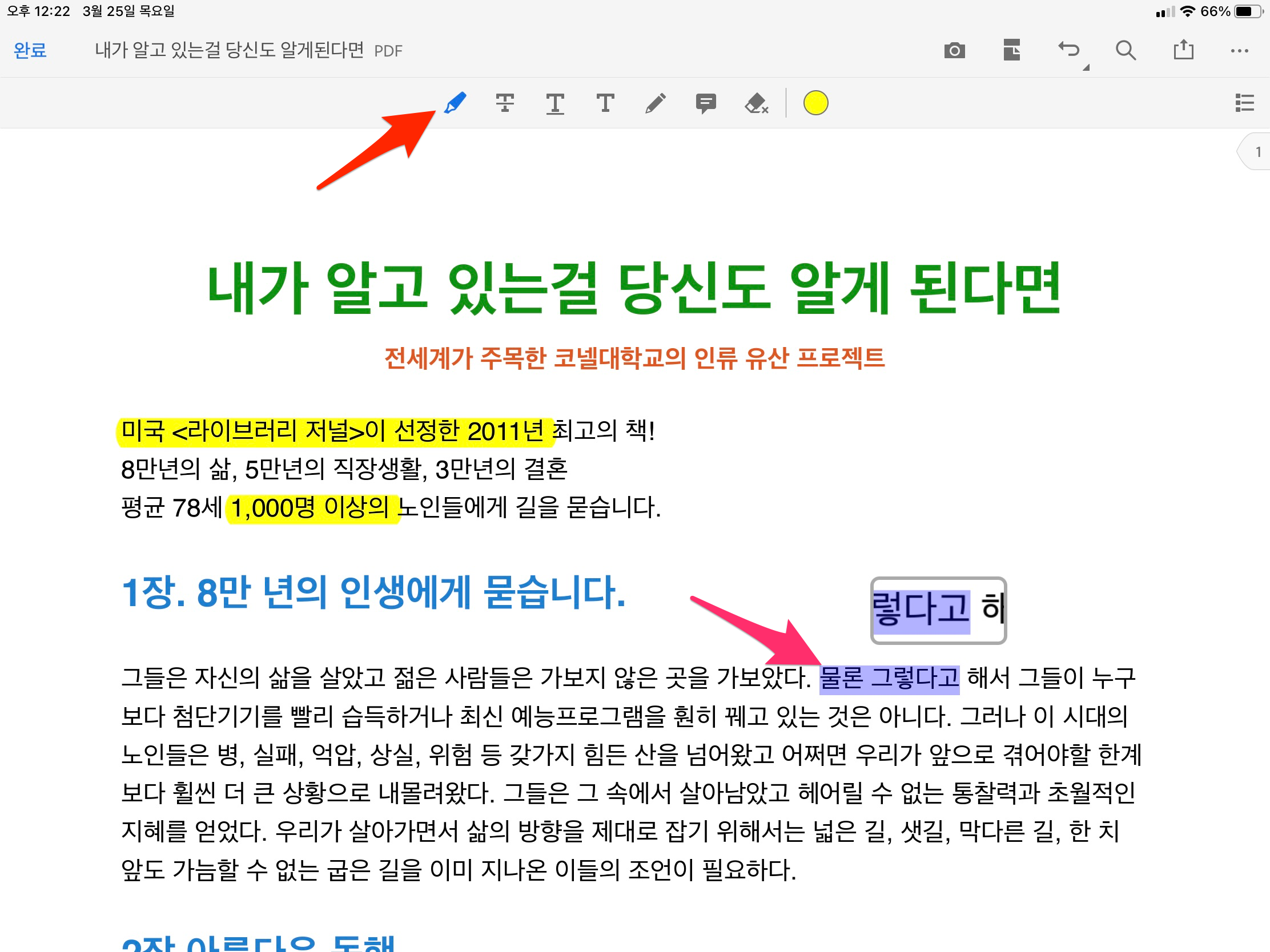Screen dimensions: 1270x952
Task: Tap the selected text 물론 그렇다고
Action: [889, 679]
